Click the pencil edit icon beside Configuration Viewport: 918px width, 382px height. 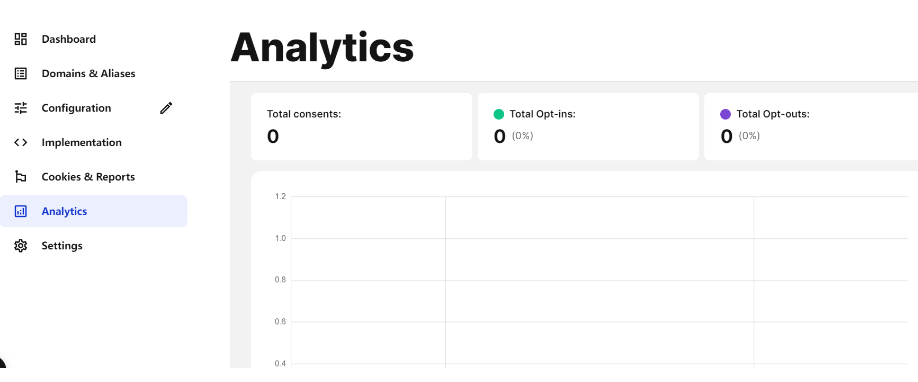(x=166, y=108)
